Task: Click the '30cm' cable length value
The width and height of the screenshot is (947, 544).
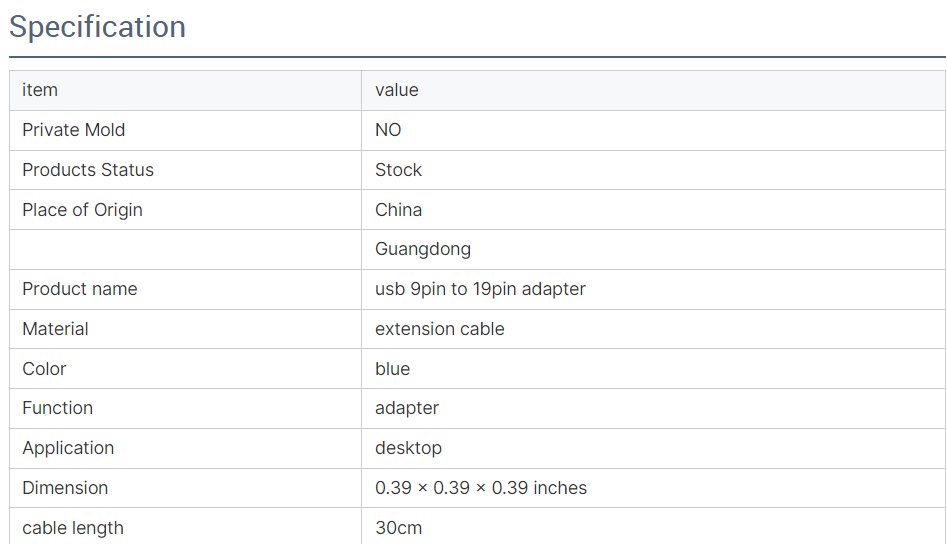Action: (398, 527)
